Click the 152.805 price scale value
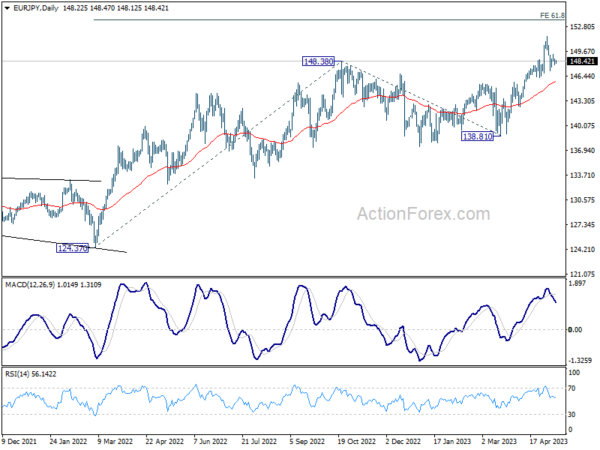The height and width of the screenshot is (450, 600). click(582, 27)
